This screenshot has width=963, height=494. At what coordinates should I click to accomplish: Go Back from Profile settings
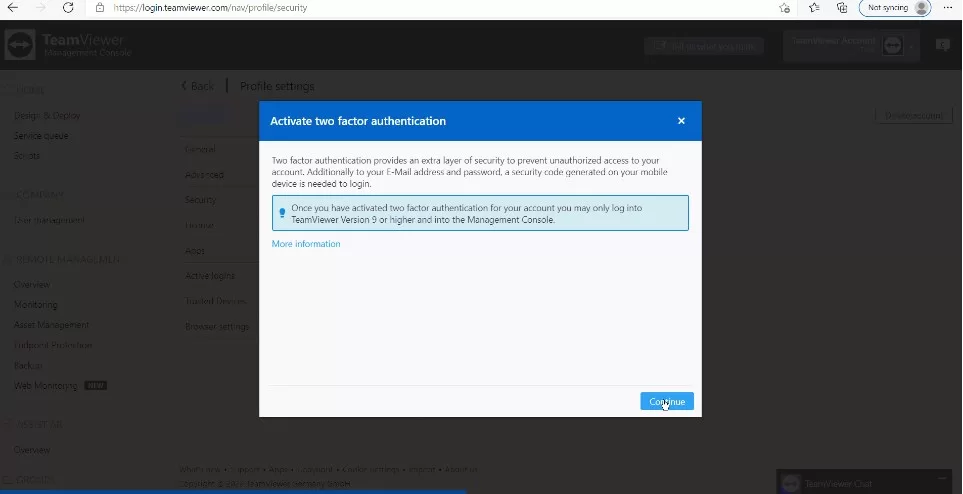[197, 86]
